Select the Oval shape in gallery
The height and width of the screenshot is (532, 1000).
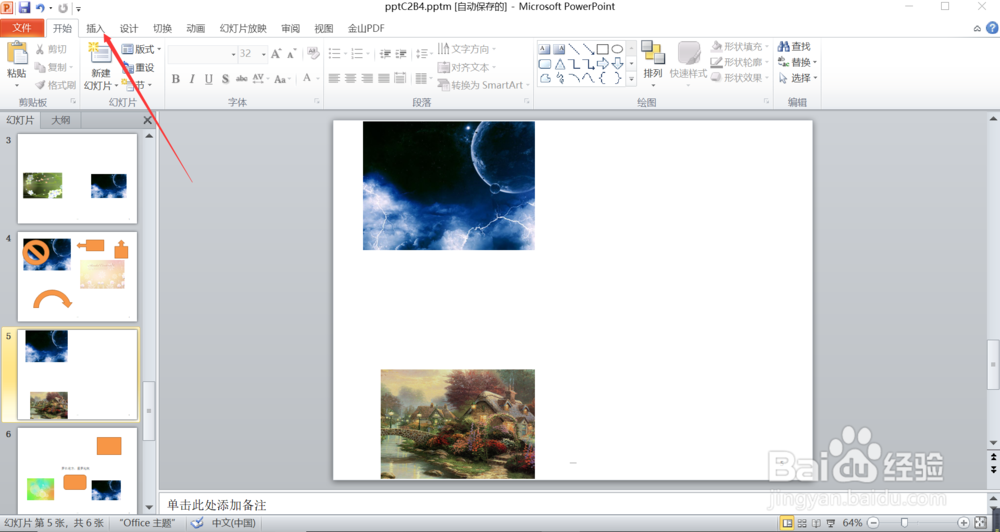tap(617, 49)
